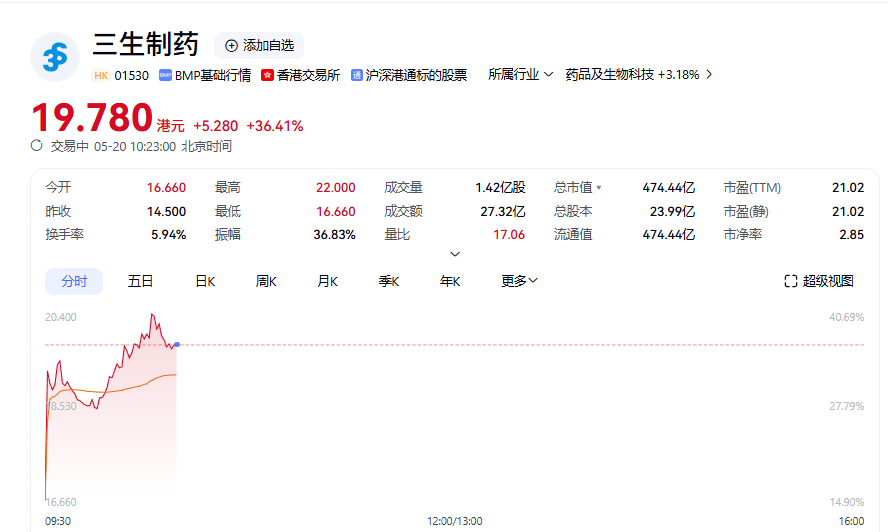This screenshot has width=888, height=532.
Task: Click the 今开 value 16.660
Action: click(166, 188)
